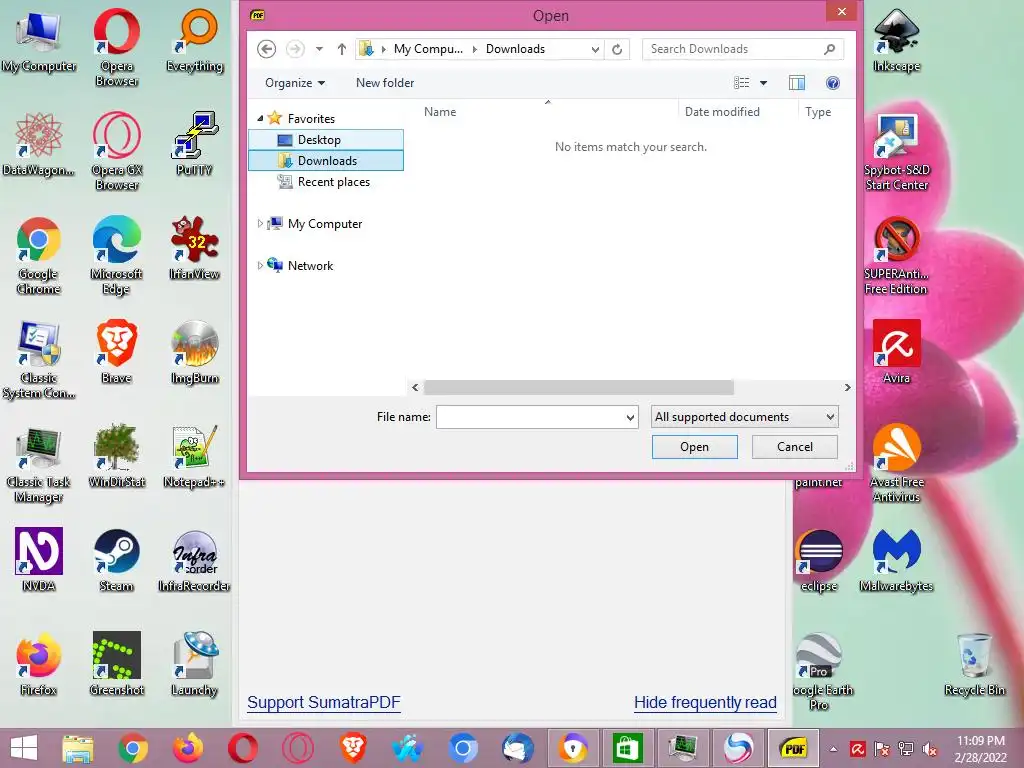Viewport: 1024px width, 768px height.
Task: Open File Explorer from taskbar
Action: [x=78, y=748]
